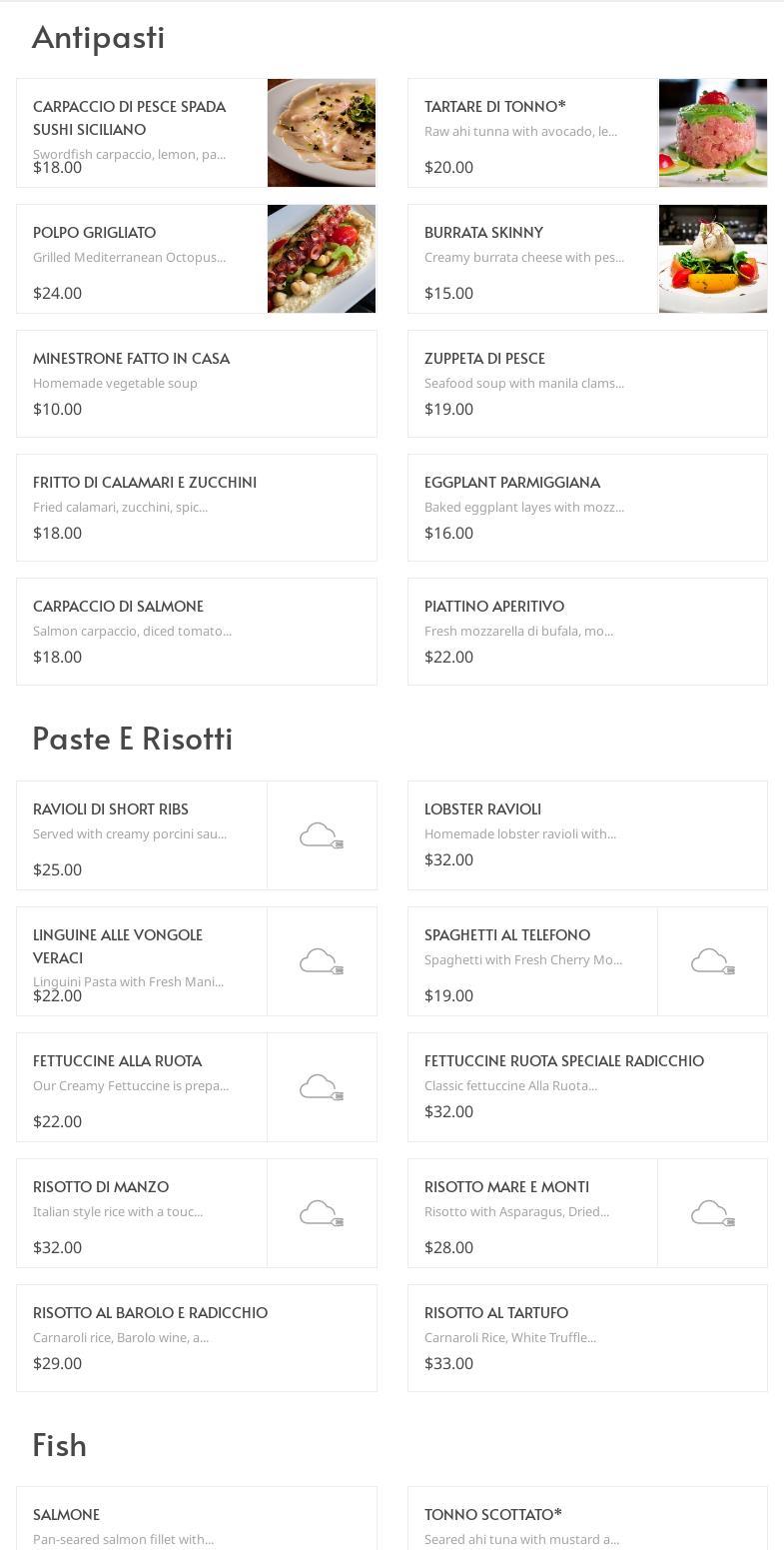Open the Lobster Ravioli menu item
This screenshot has height=1550, width=784.
point(587,835)
